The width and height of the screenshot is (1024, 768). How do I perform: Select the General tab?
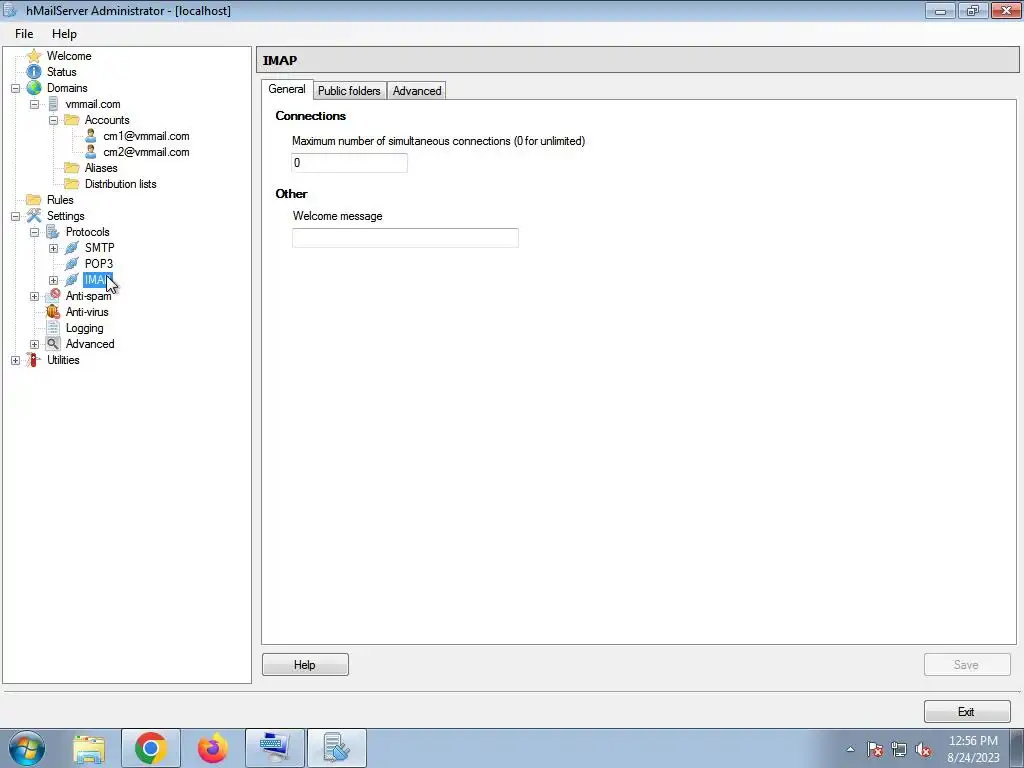click(287, 89)
